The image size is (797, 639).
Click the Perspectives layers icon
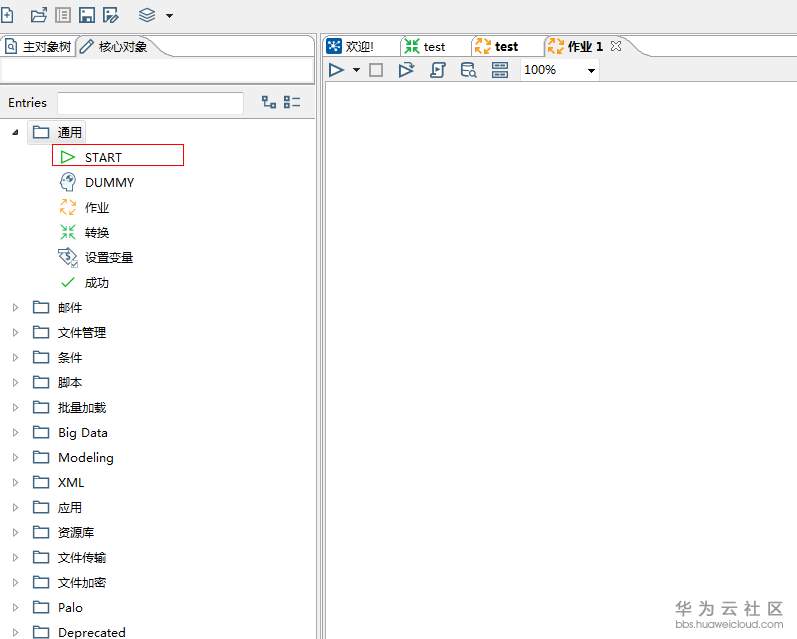[147, 15]
